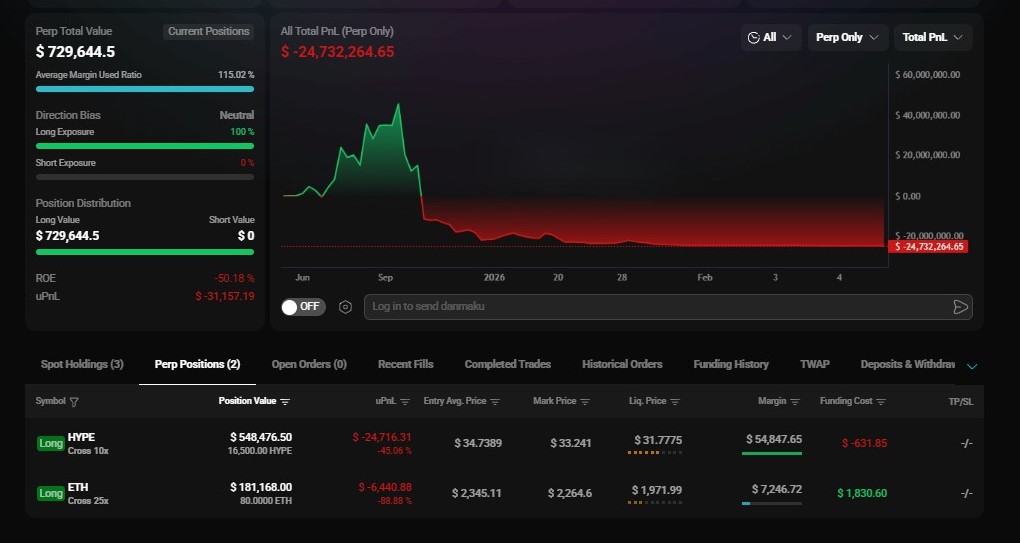Click the uPnL sort icon
Image resolution: width=1020 pixels, height=543 pixels.
coord(405,402)
